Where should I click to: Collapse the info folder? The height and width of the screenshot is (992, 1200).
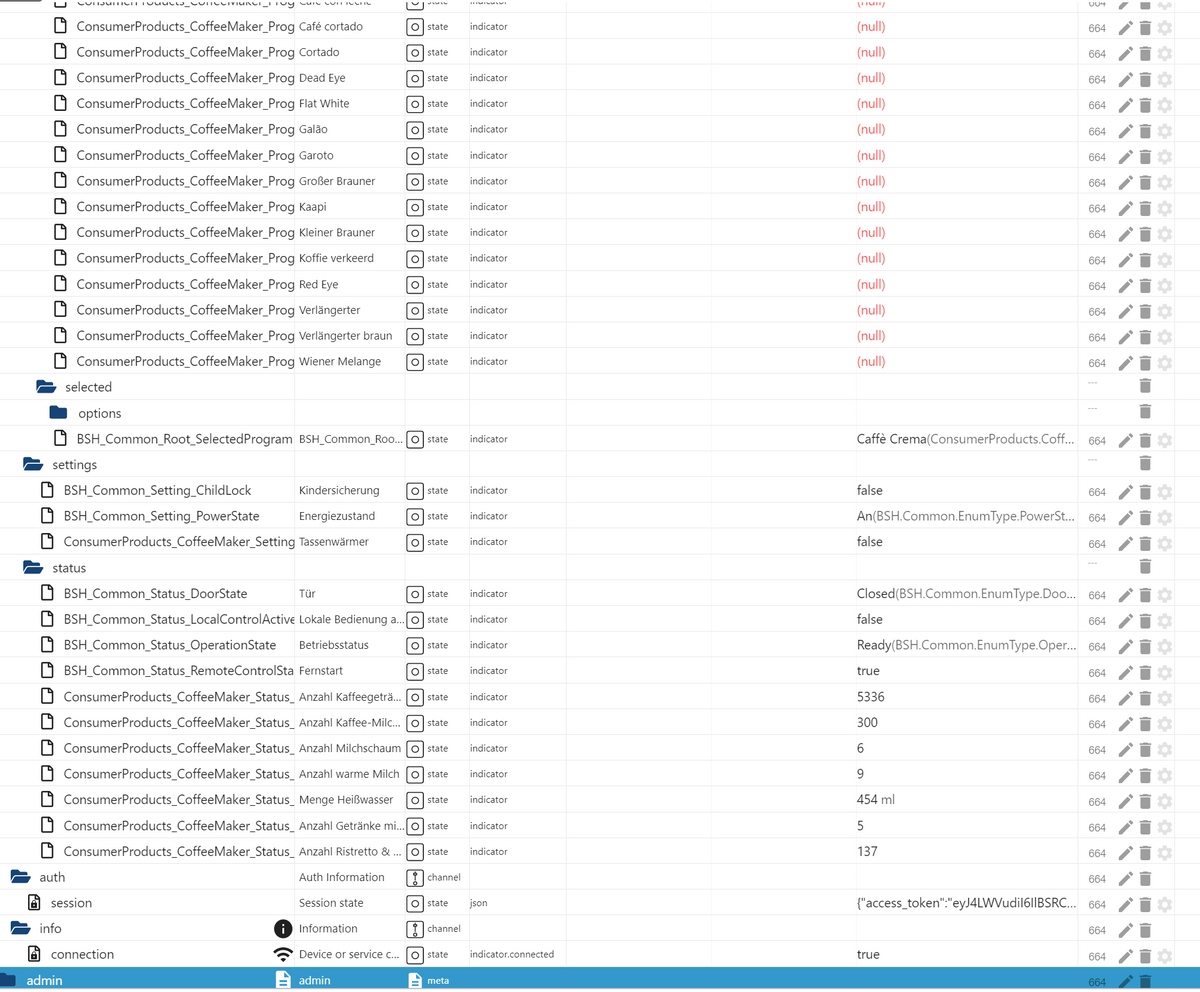pyautogui.click(x=20, y=928)
